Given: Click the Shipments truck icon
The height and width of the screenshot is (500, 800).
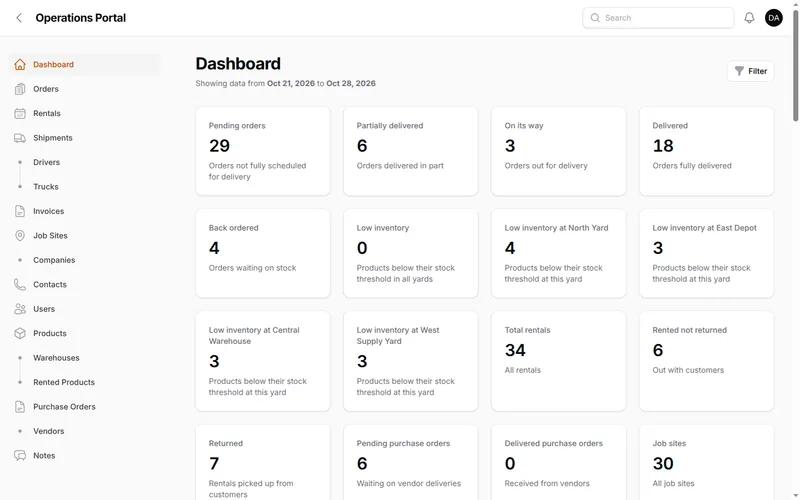Looking at the screenshot, I should click(20, 138).
